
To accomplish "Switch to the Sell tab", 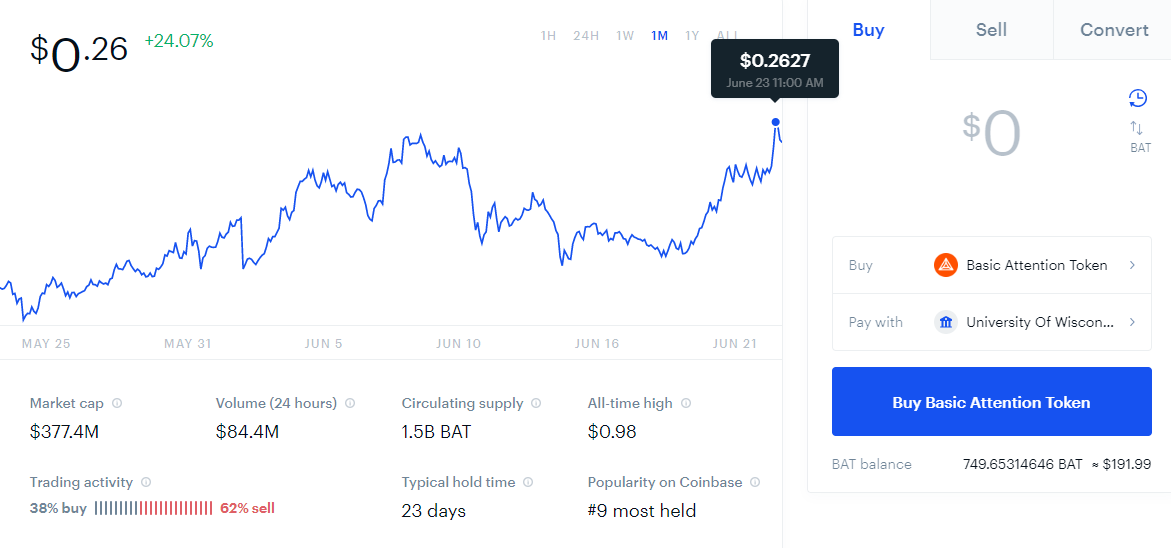I will [991, 30].
